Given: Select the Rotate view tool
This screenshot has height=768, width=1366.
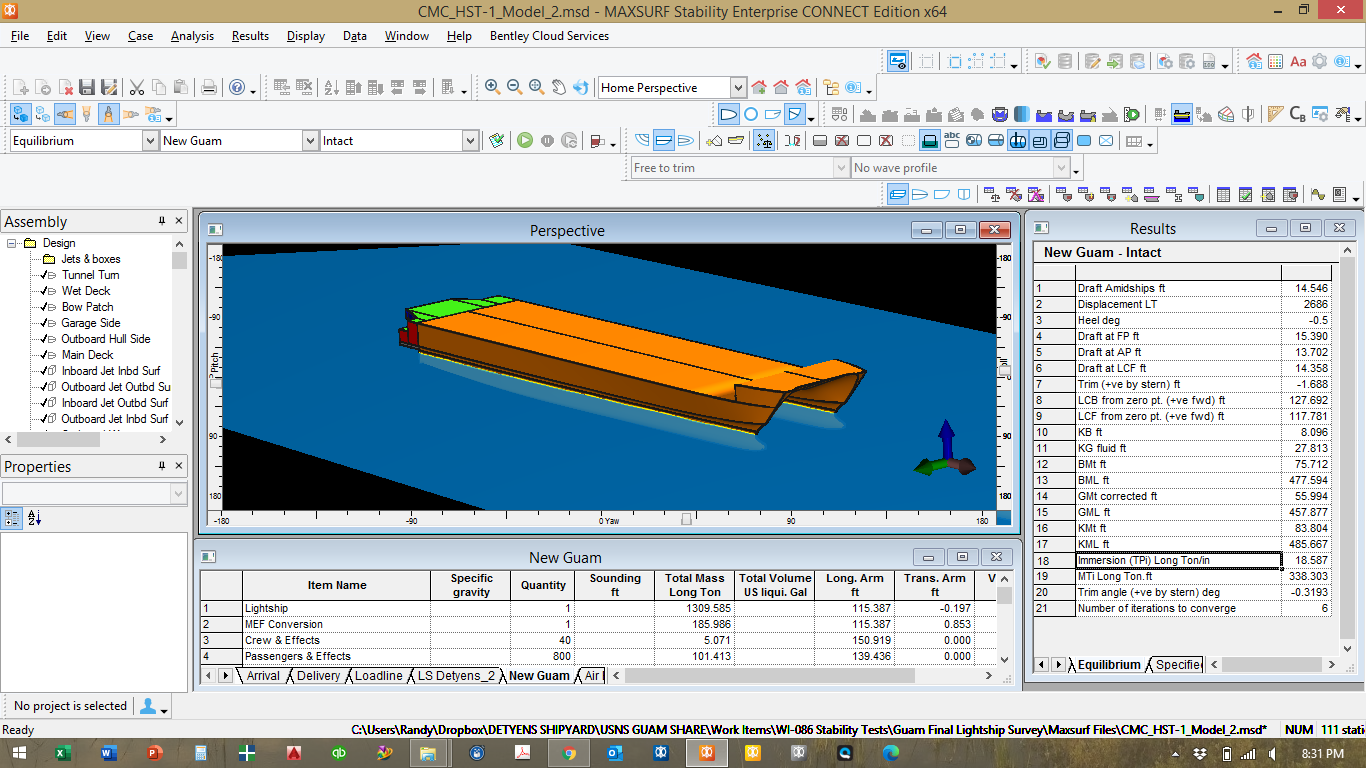Looking at the screenshot, I should click(580, 88).
